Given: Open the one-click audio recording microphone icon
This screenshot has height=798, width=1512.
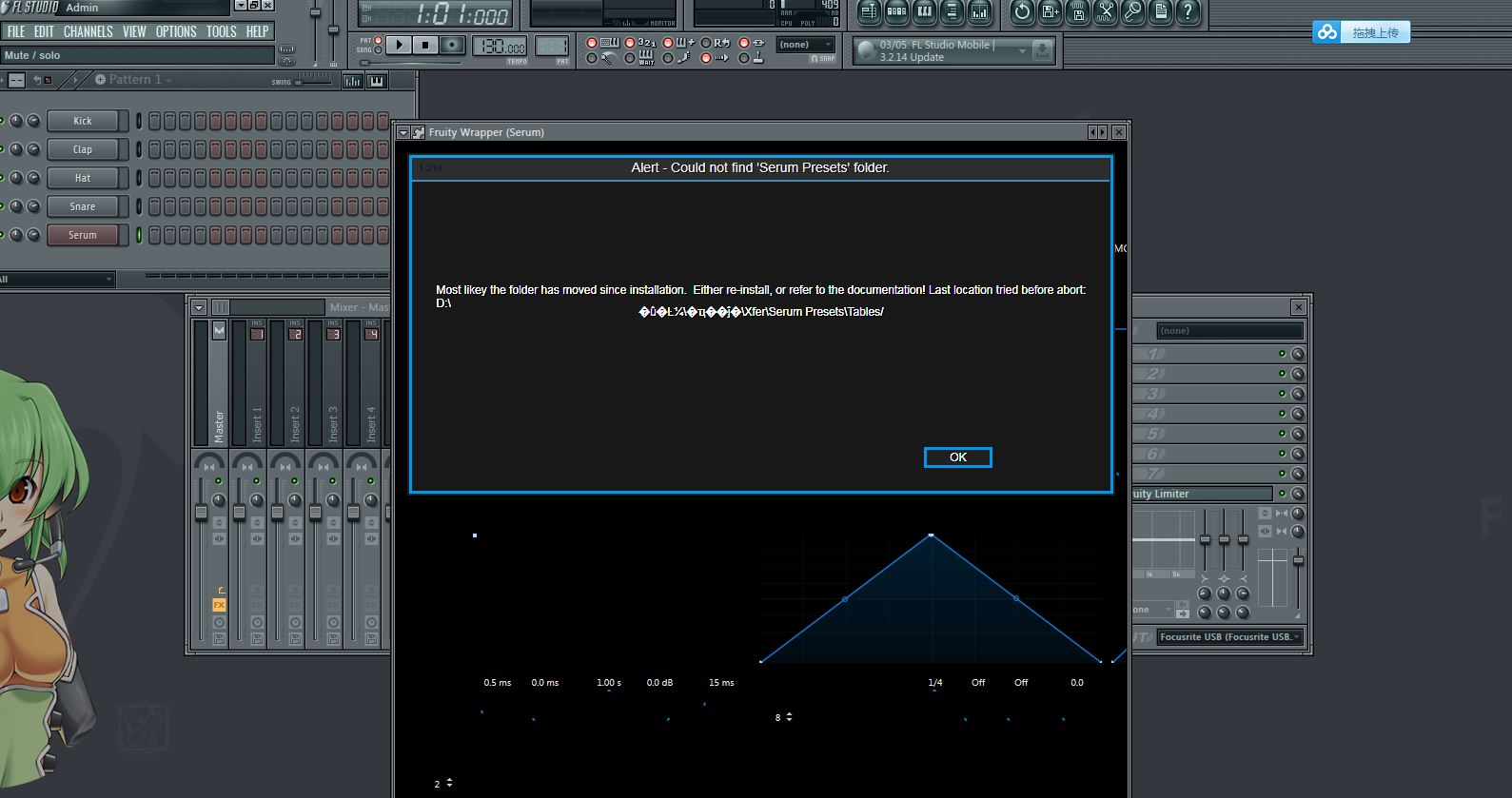Looking at the screenshot, I should tap(1132, 12).
